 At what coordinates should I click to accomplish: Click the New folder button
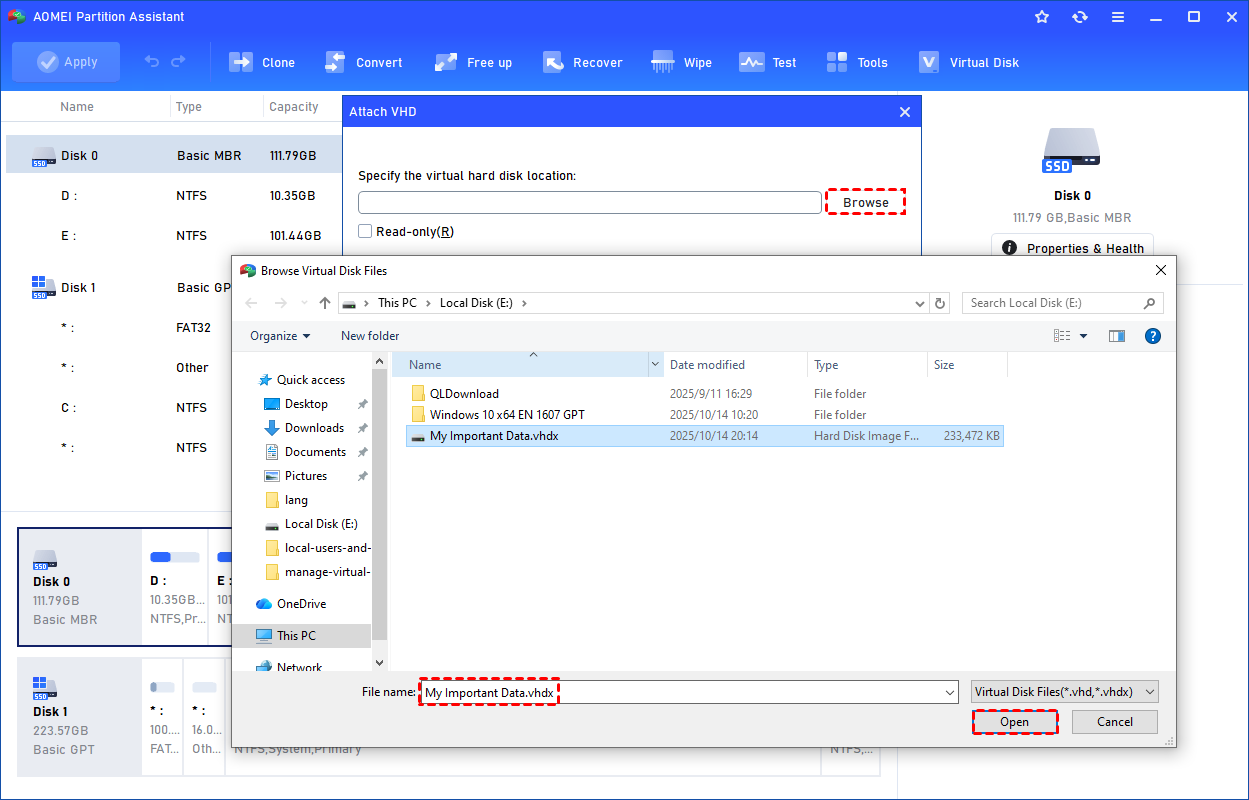point(370,336)
